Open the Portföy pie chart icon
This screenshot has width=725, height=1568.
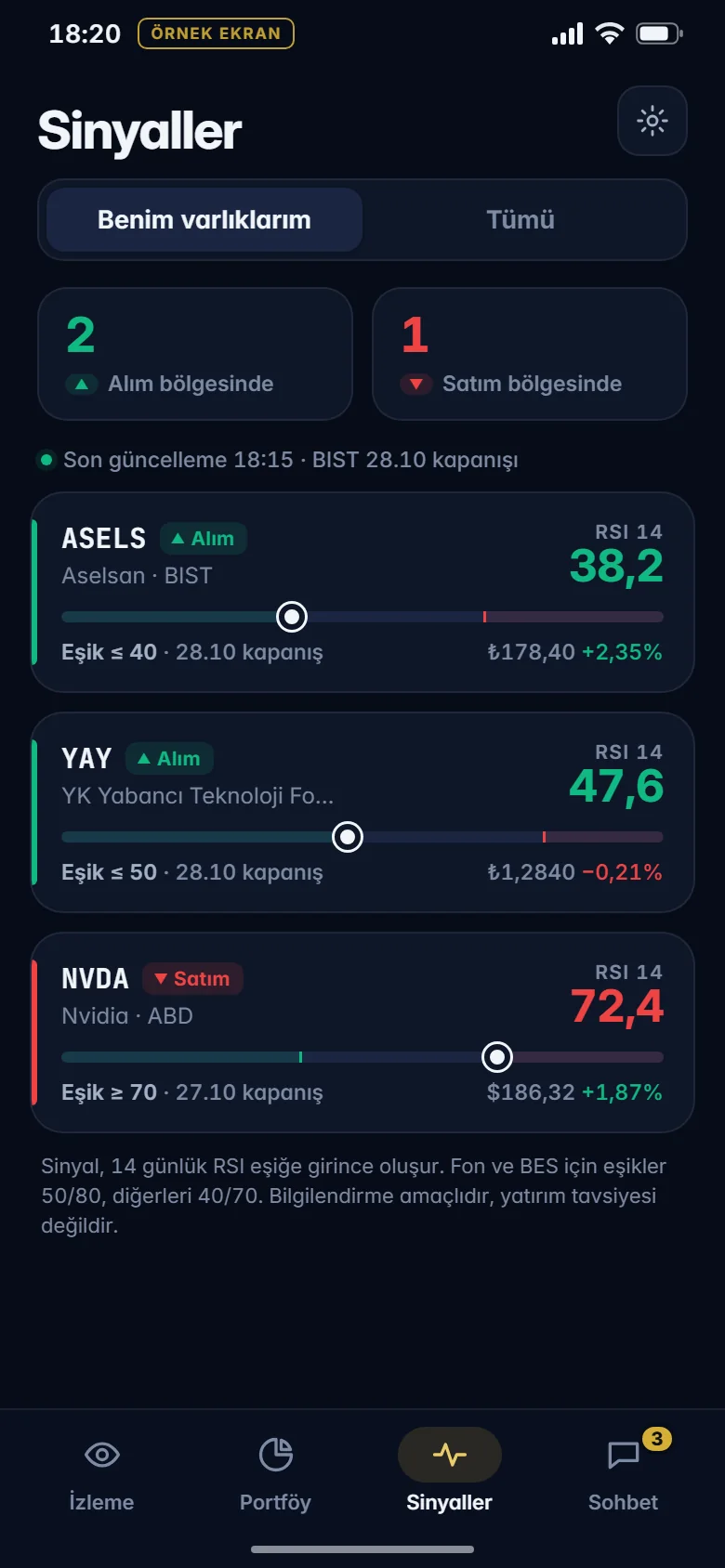pos(275,1455)
